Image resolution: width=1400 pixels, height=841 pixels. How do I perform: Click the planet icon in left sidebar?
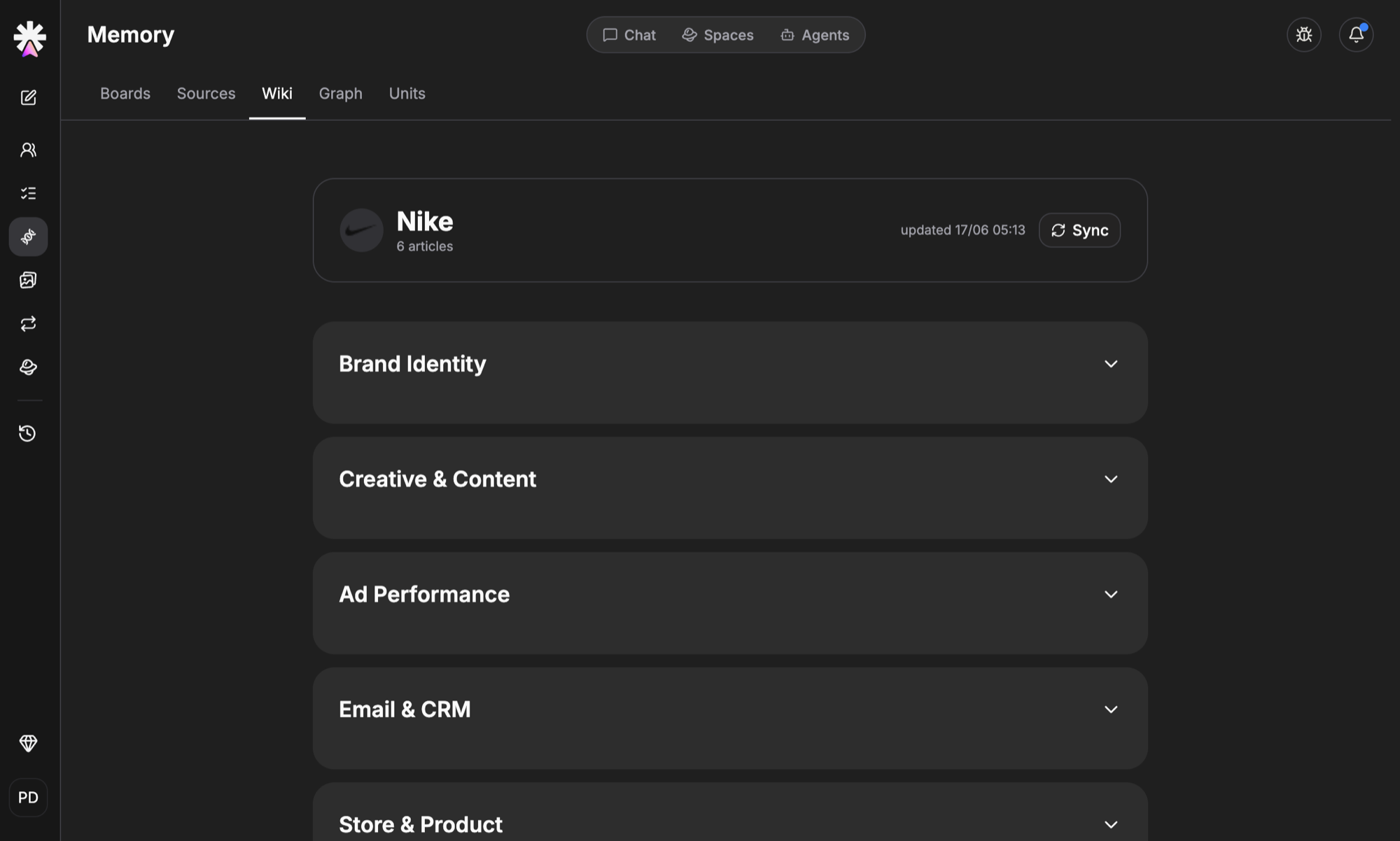click(x=28, y=367)
